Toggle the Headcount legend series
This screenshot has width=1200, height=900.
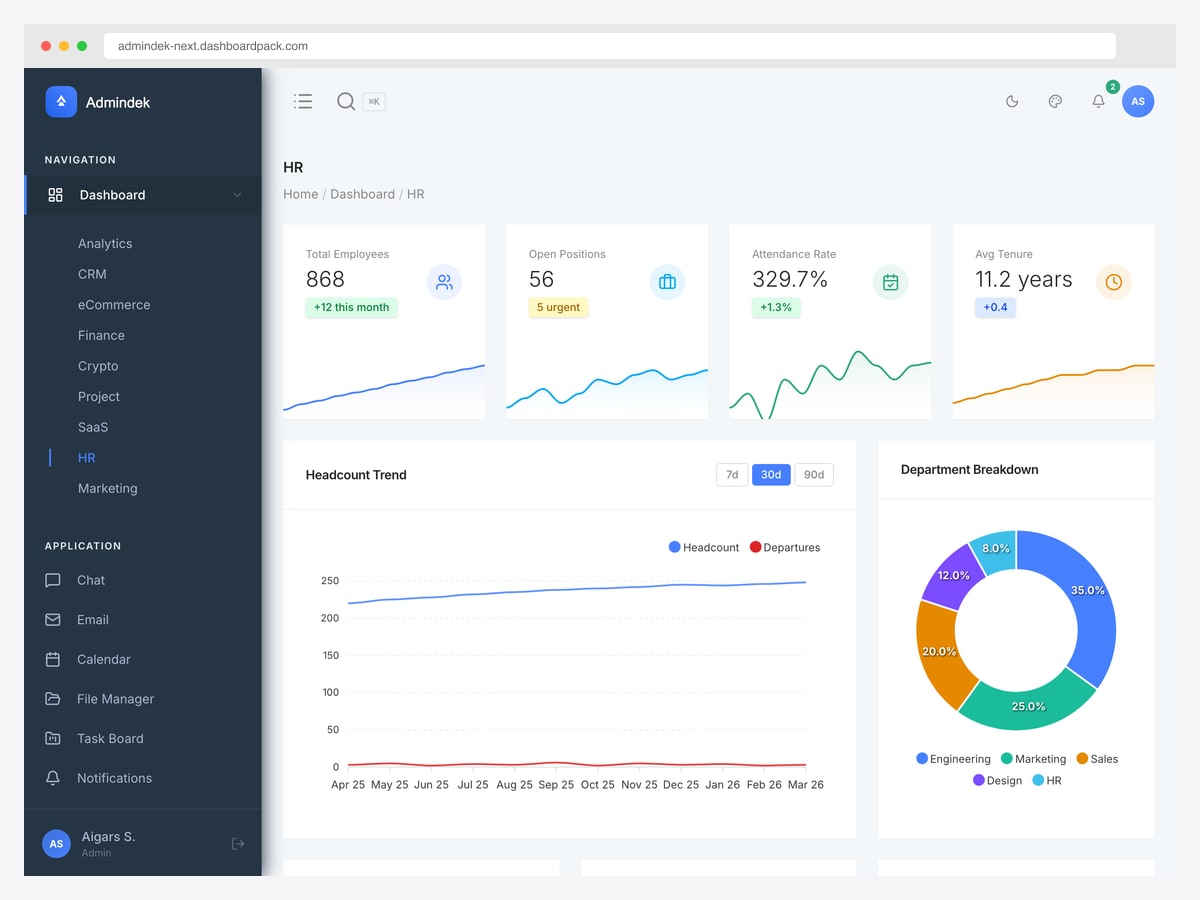click(x=704, y=547)
